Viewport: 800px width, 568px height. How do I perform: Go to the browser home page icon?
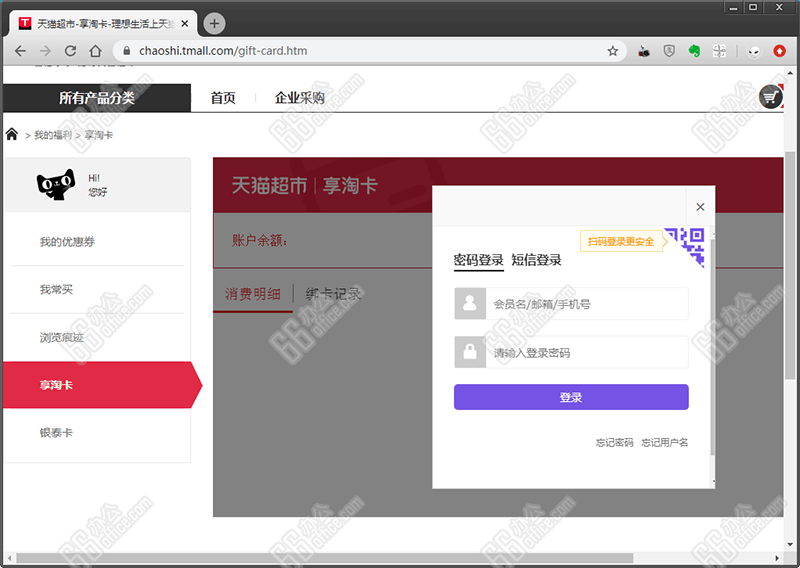(95, 51)
